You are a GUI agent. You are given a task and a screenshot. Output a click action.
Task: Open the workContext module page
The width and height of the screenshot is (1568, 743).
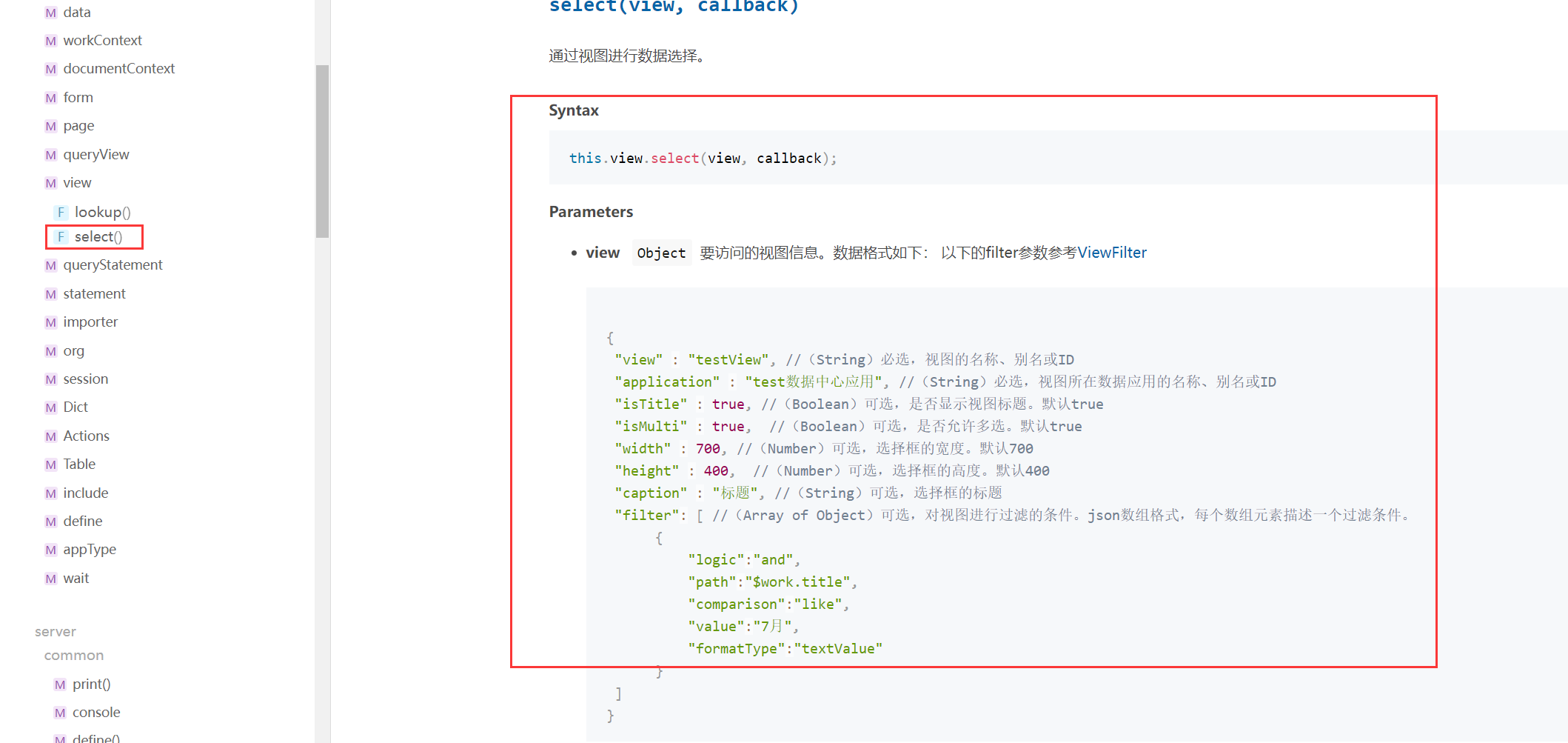102,41
